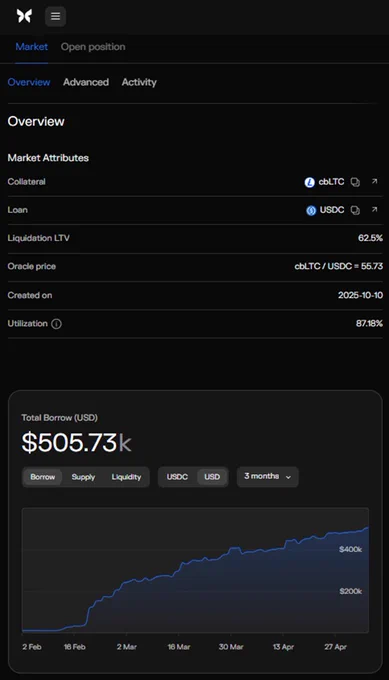Click the Market Attributes heading
The image size is (389, 680).
48,158
